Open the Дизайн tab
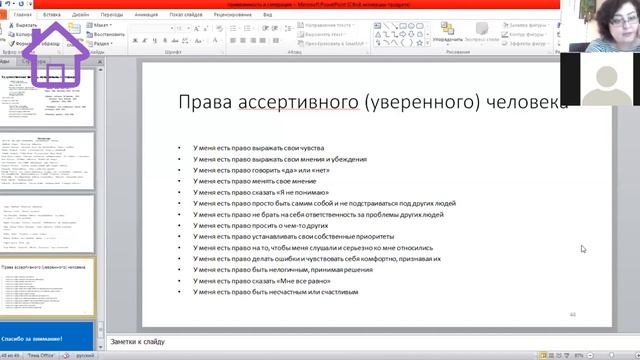Screen dimensions: 640x360 80,14
